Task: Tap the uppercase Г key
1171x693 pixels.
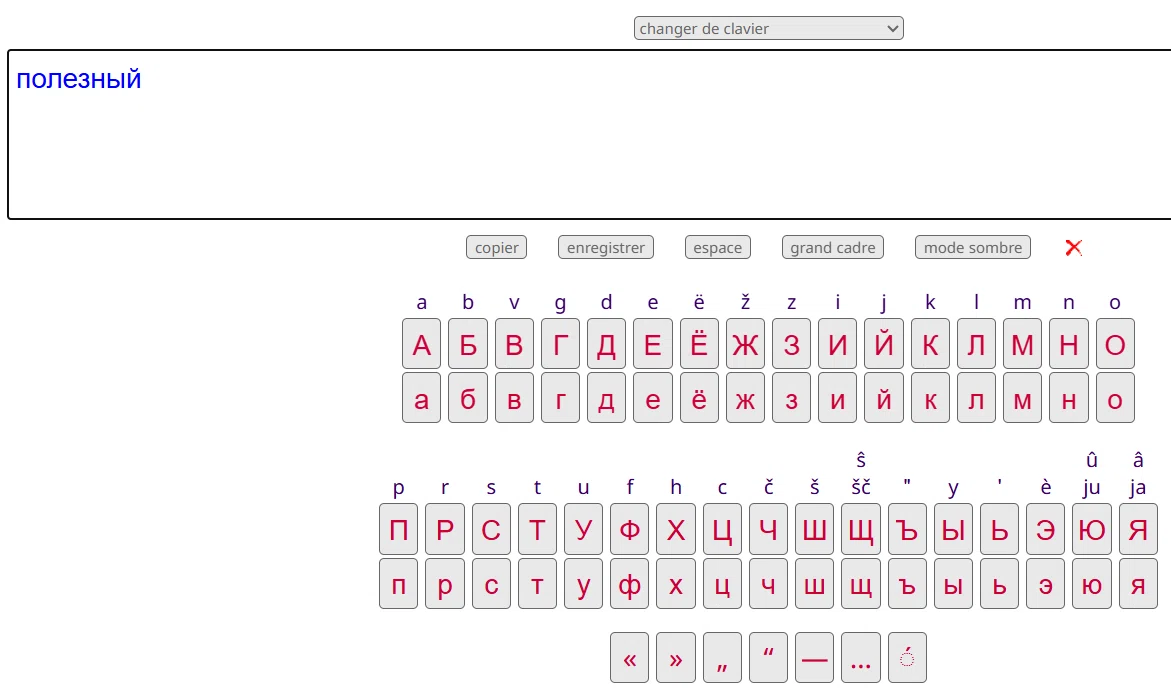Action: (560, 344)
